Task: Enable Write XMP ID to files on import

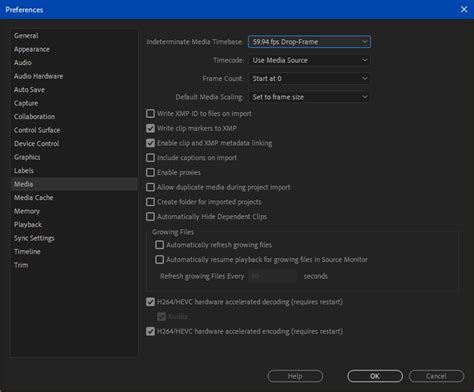Action: point(150,114)
